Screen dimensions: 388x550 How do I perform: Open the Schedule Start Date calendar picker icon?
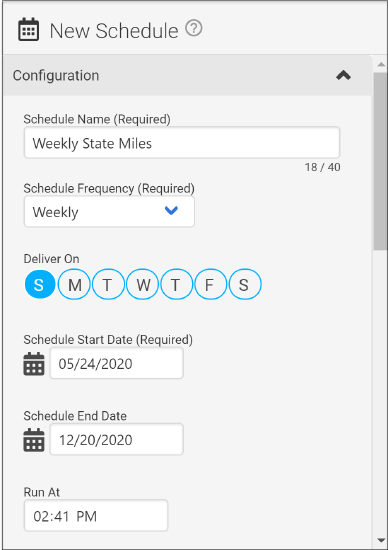point(34,364)
